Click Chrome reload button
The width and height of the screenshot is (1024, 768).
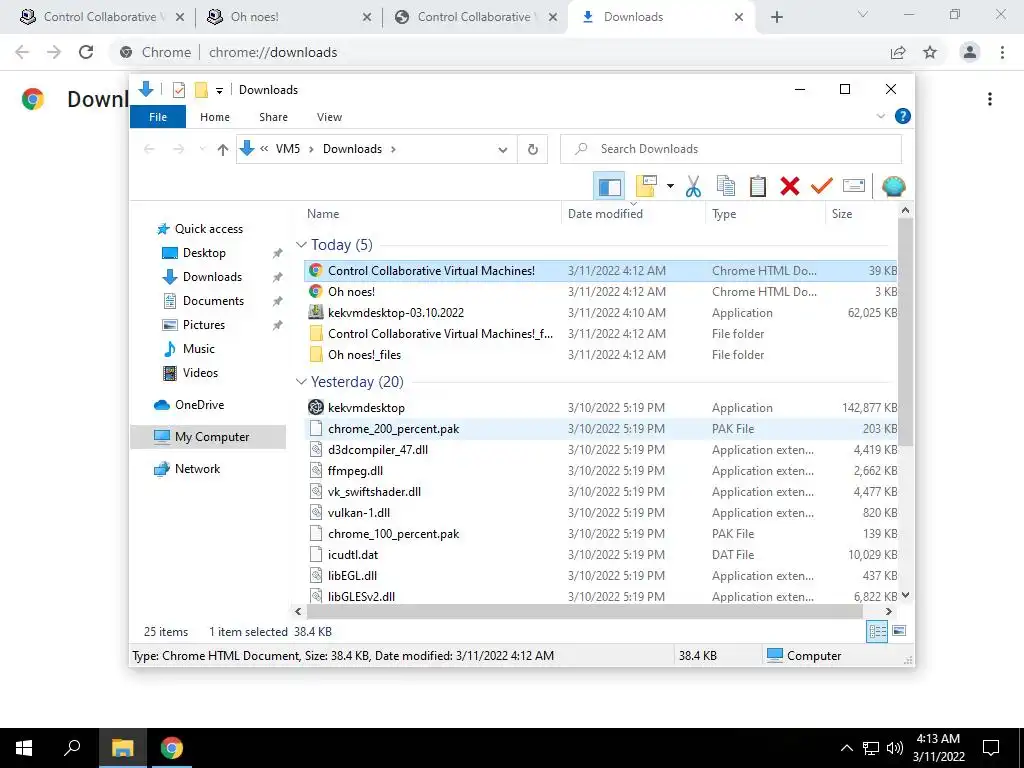point(86,52)
